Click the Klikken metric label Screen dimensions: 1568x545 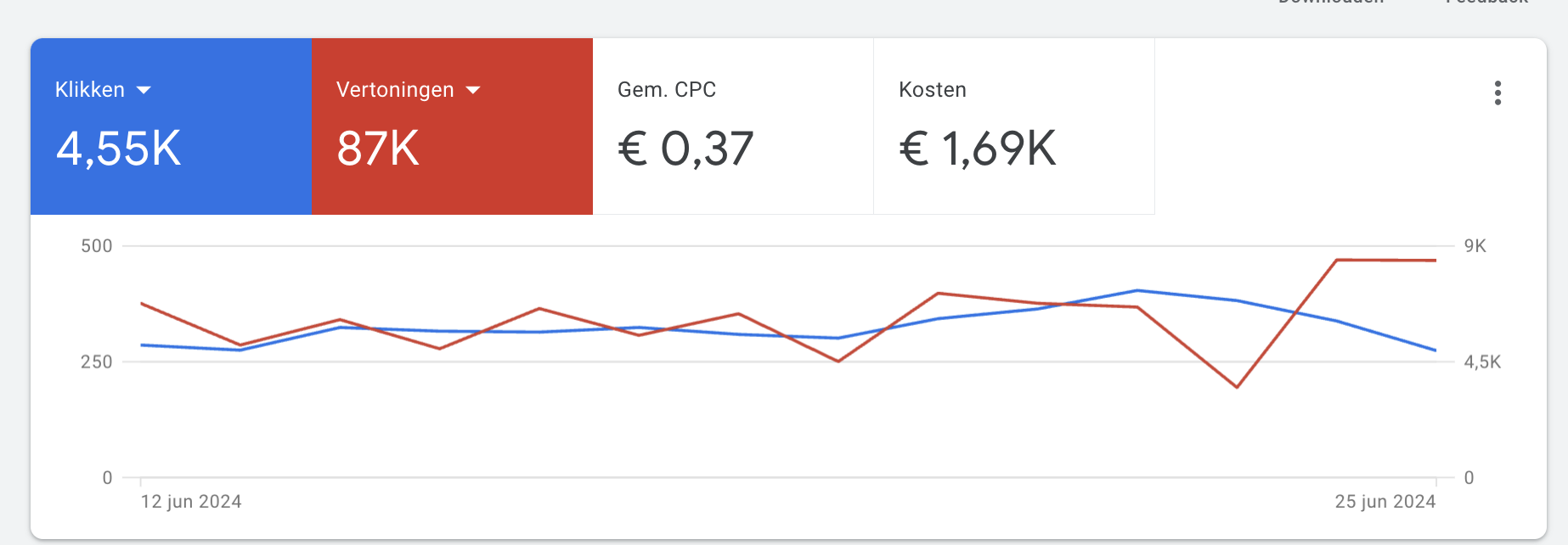pyautogui.click(x=90, y=90)
